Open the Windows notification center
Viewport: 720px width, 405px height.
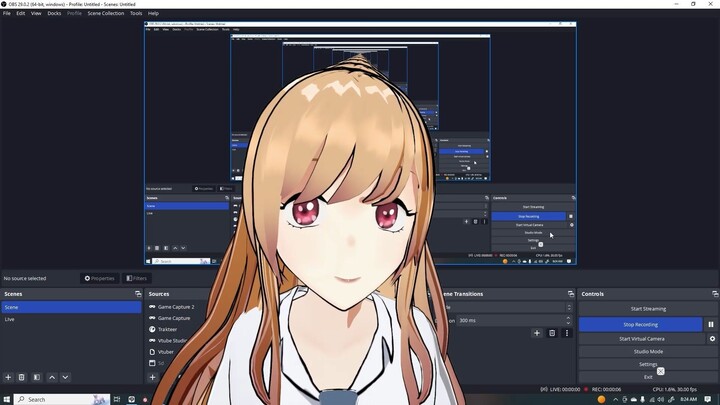[x=708, y=399]
